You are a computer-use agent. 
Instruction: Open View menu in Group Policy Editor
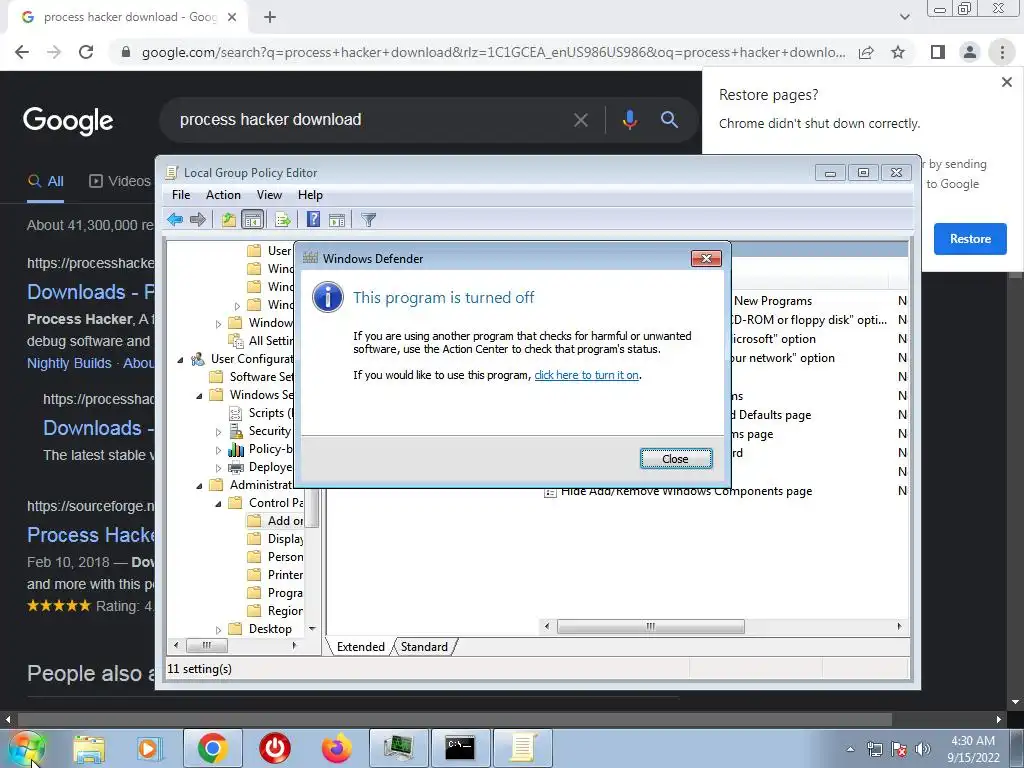pyautogui.click(x=269, y=195)
